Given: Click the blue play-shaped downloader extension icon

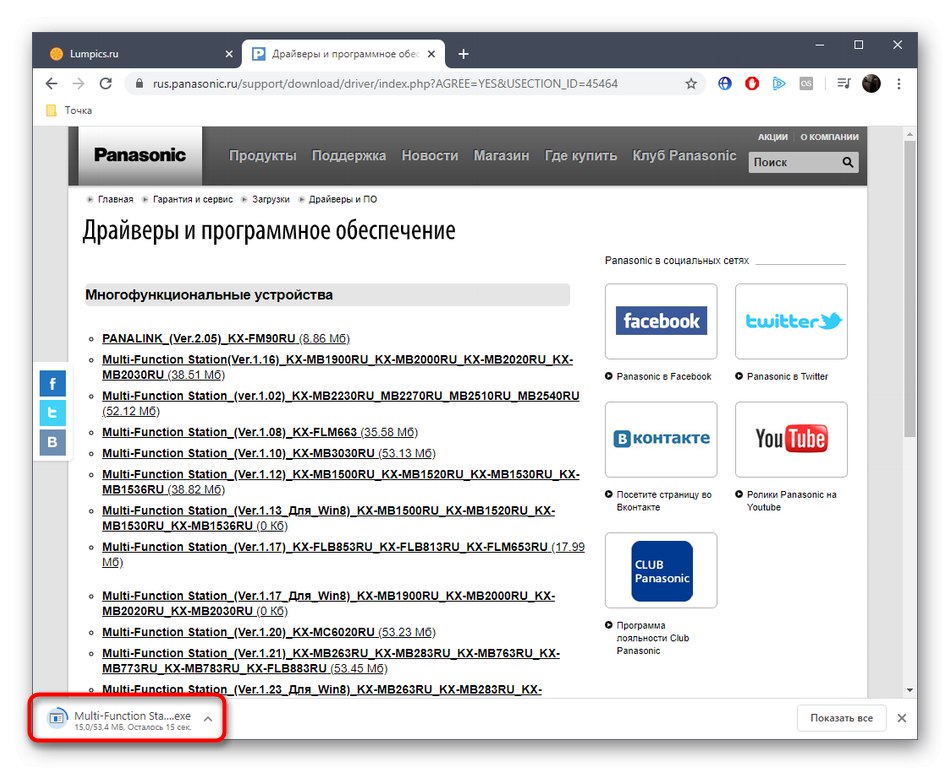Looking at the screenshot, I should click(x=779, y=84).
